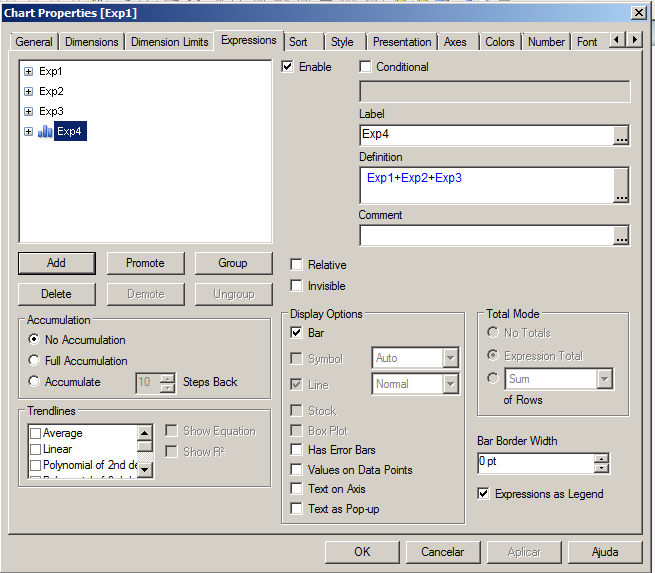Click into the Comment input field

pyautogui.click(x=487, y=236)
